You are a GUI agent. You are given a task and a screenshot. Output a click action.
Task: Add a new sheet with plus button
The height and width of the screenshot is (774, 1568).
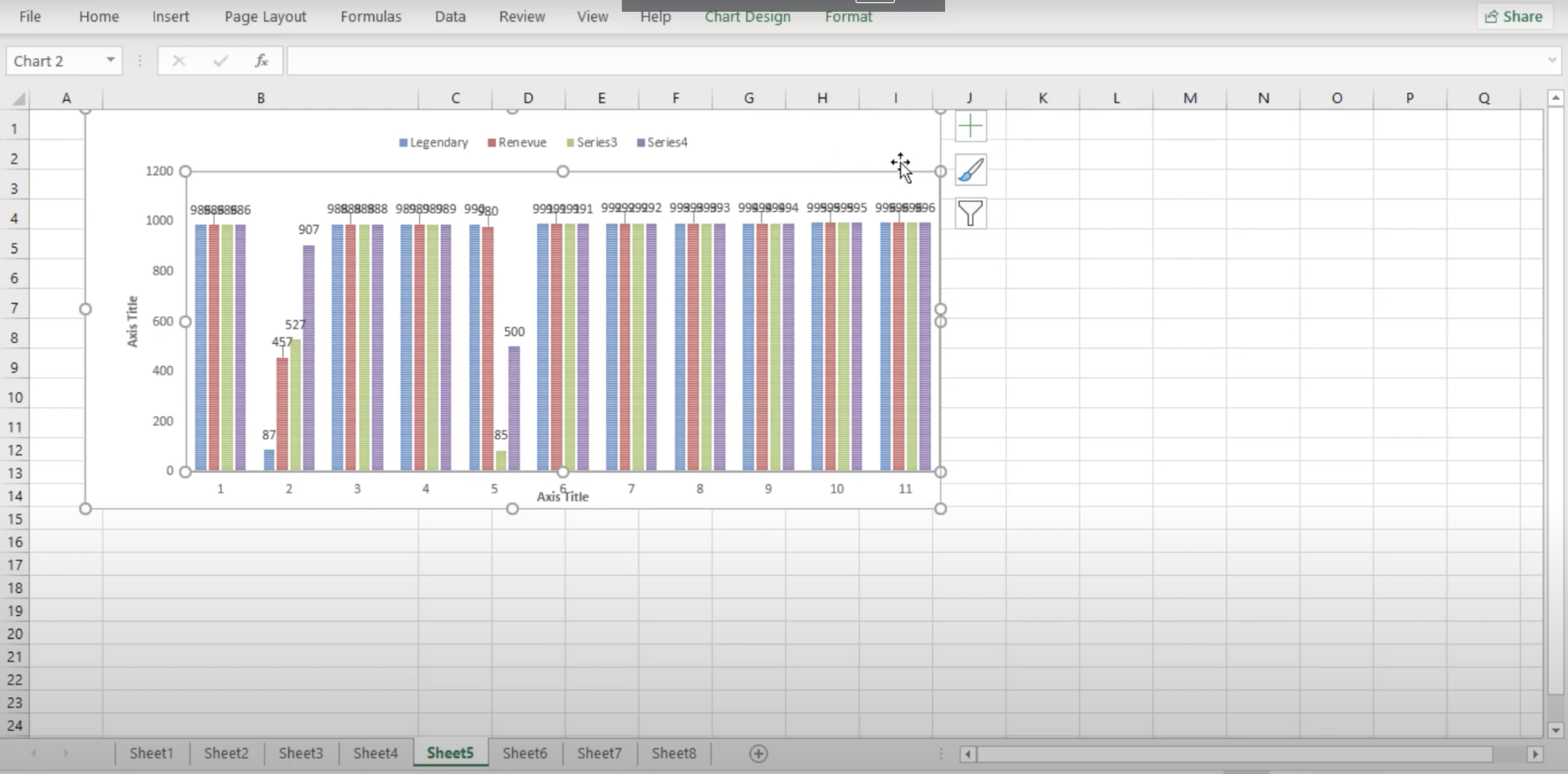[758, 753]
